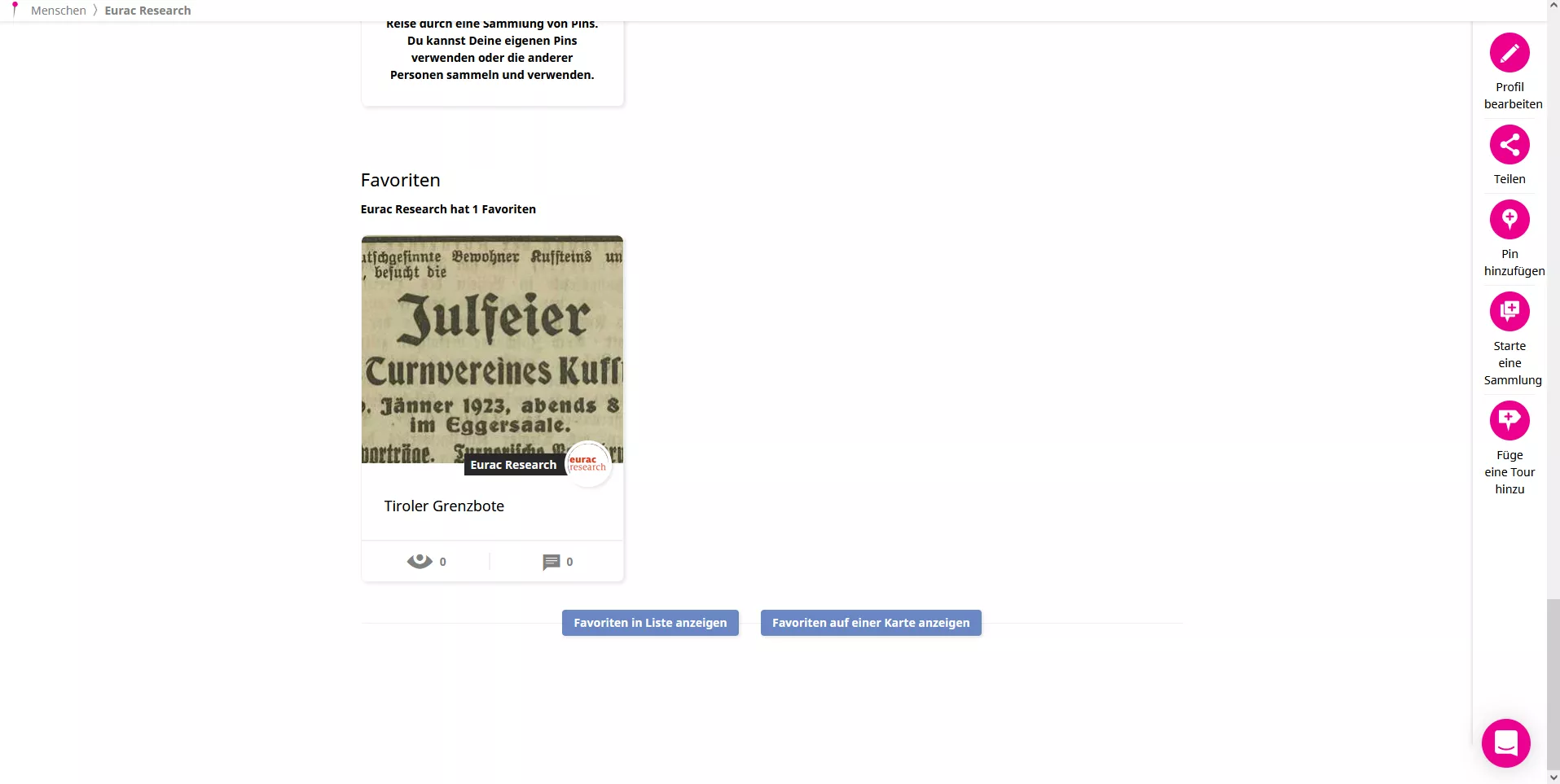Open the Julfeier newspaper thumbnail
The height and width of the screenshot is (784, 1560).
(x=492, y=349)
